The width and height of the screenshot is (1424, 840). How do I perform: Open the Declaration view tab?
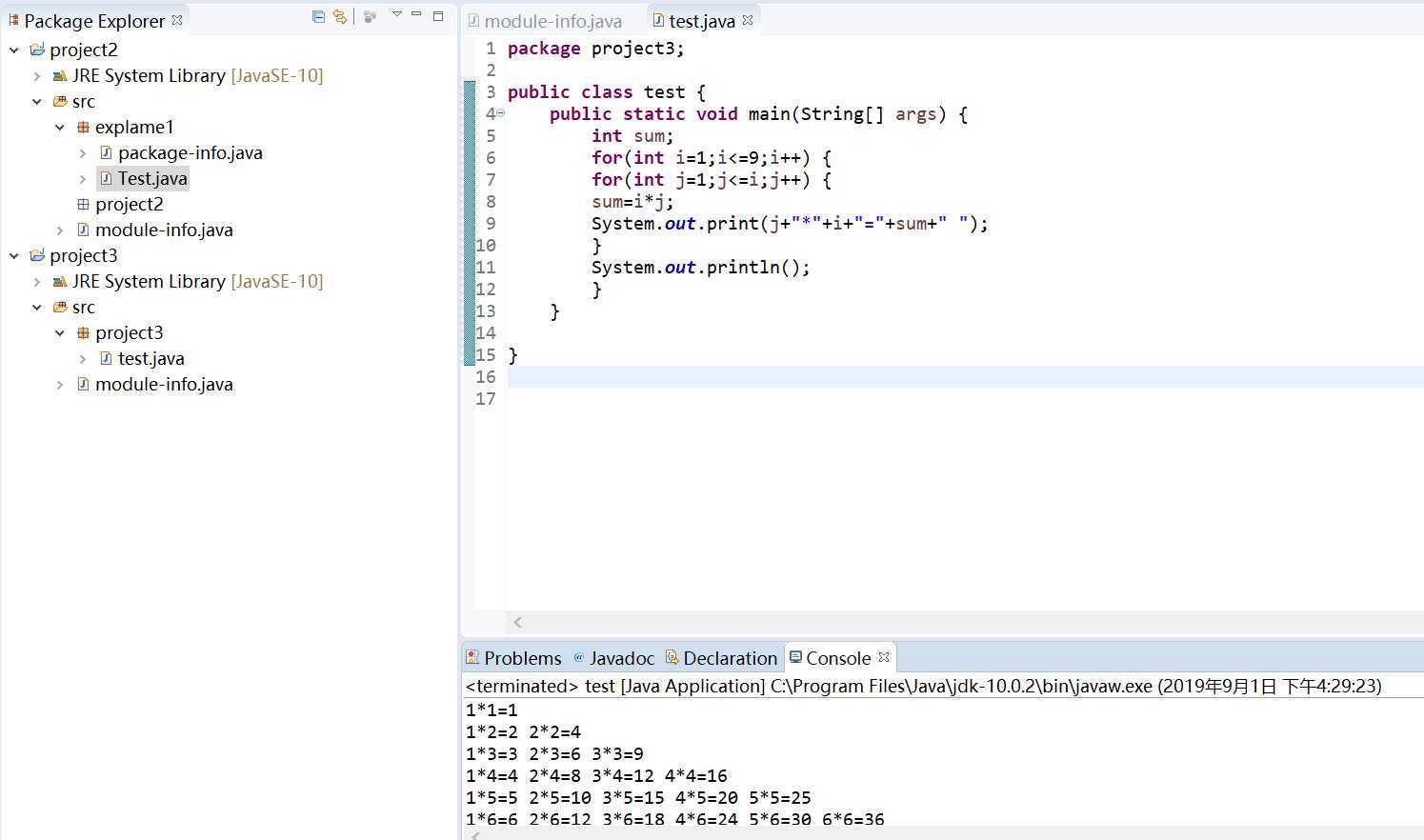pos(730,658)
